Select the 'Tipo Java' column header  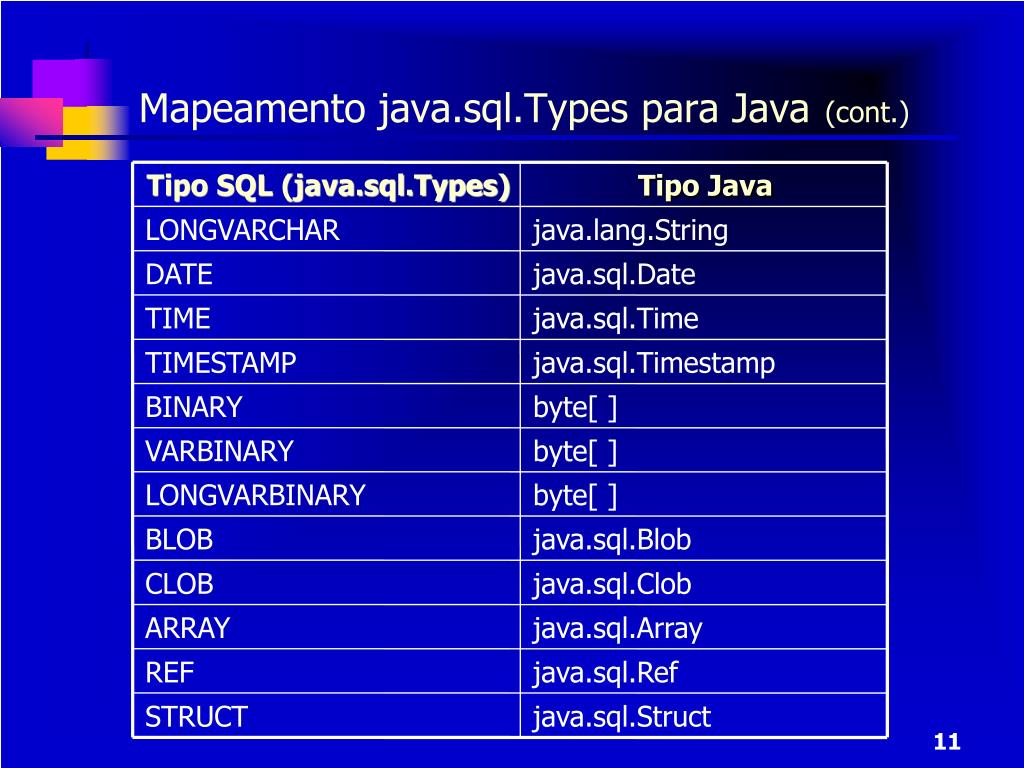[703, 185]
